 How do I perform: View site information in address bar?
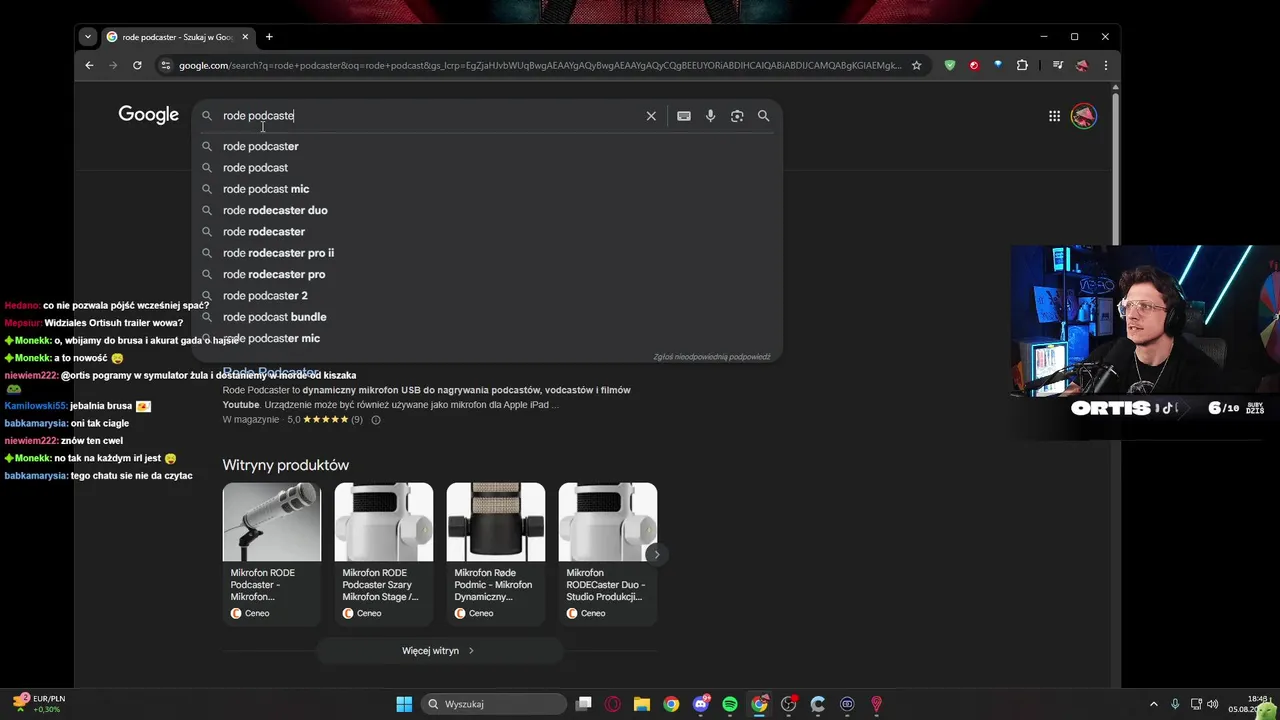[x=165, y=65]
